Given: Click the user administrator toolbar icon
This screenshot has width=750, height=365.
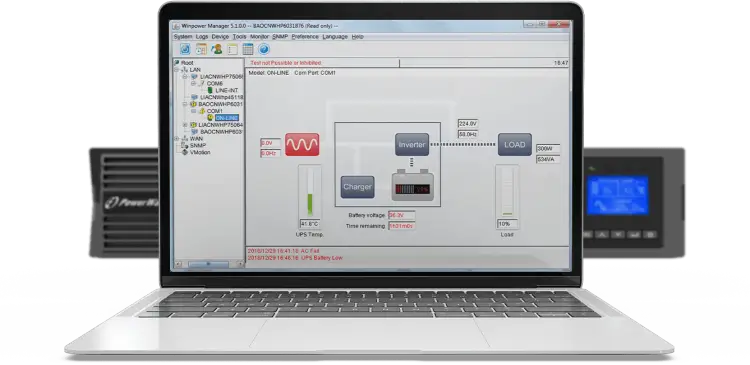Looking at the screenshot, I should tap(217, 49).
